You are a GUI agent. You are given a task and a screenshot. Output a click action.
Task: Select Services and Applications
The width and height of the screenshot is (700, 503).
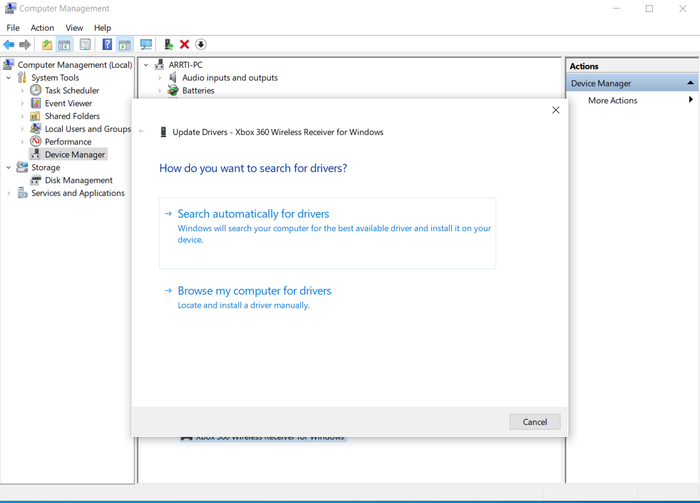coord(78,193)
